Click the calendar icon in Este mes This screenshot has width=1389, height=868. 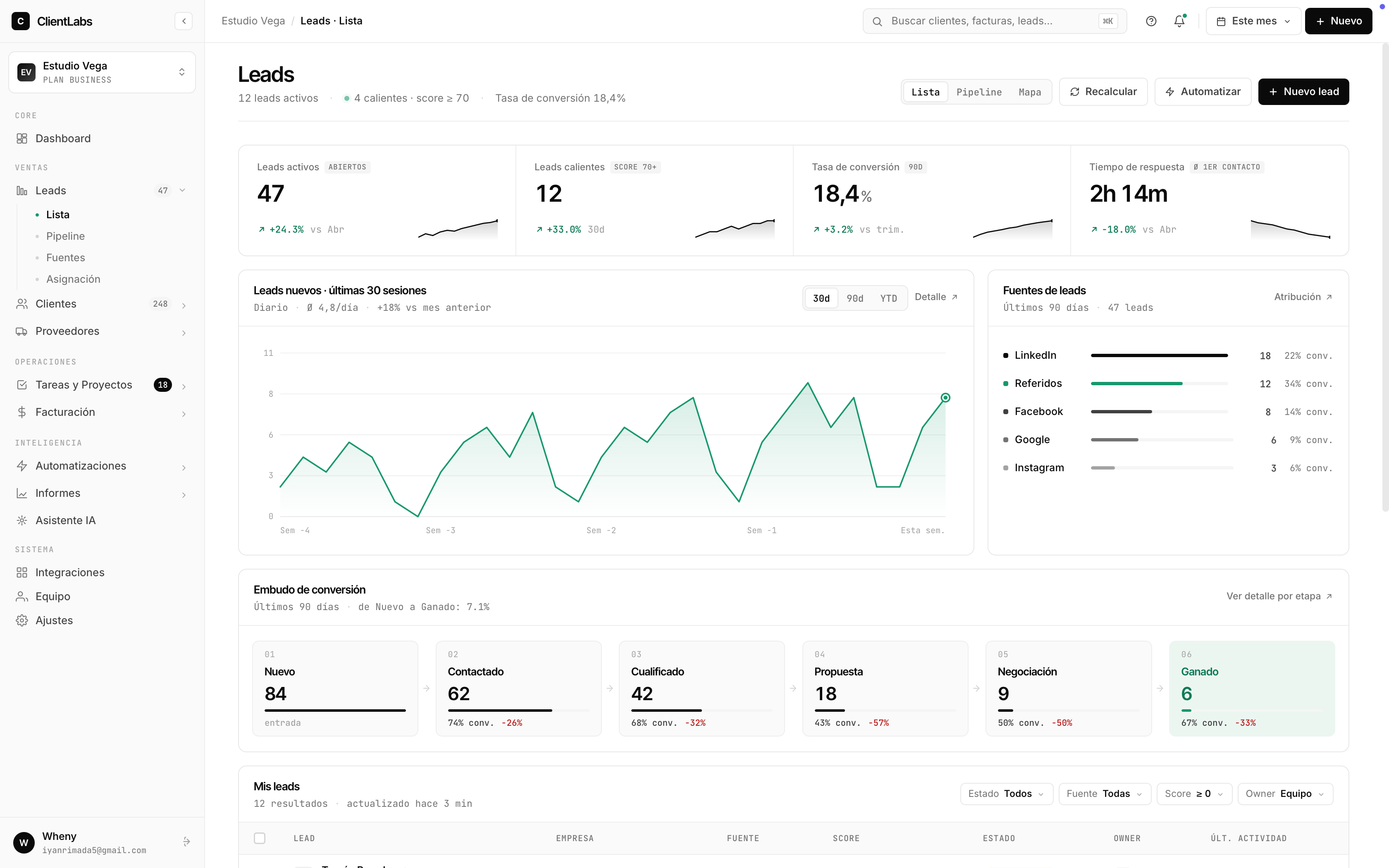click(x=1222, y=21)
